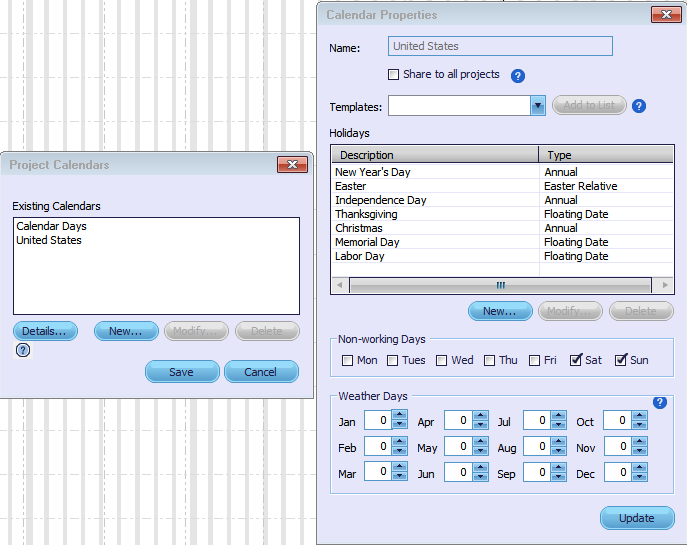Save the project calendars
Image resolution: width=687 pixels, height=545 pixels.
182,372
